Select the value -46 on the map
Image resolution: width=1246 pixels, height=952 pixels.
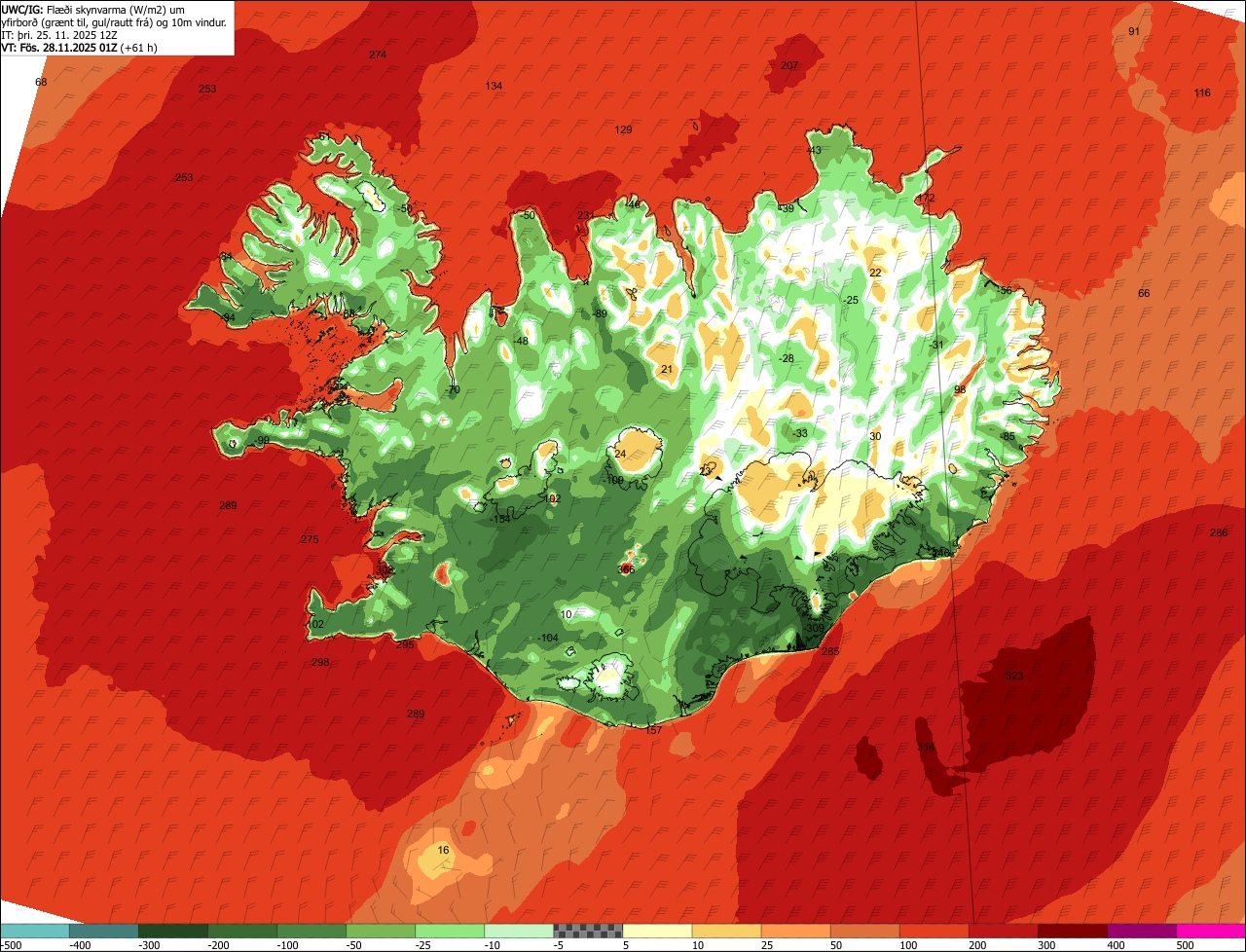pos(633,204)
